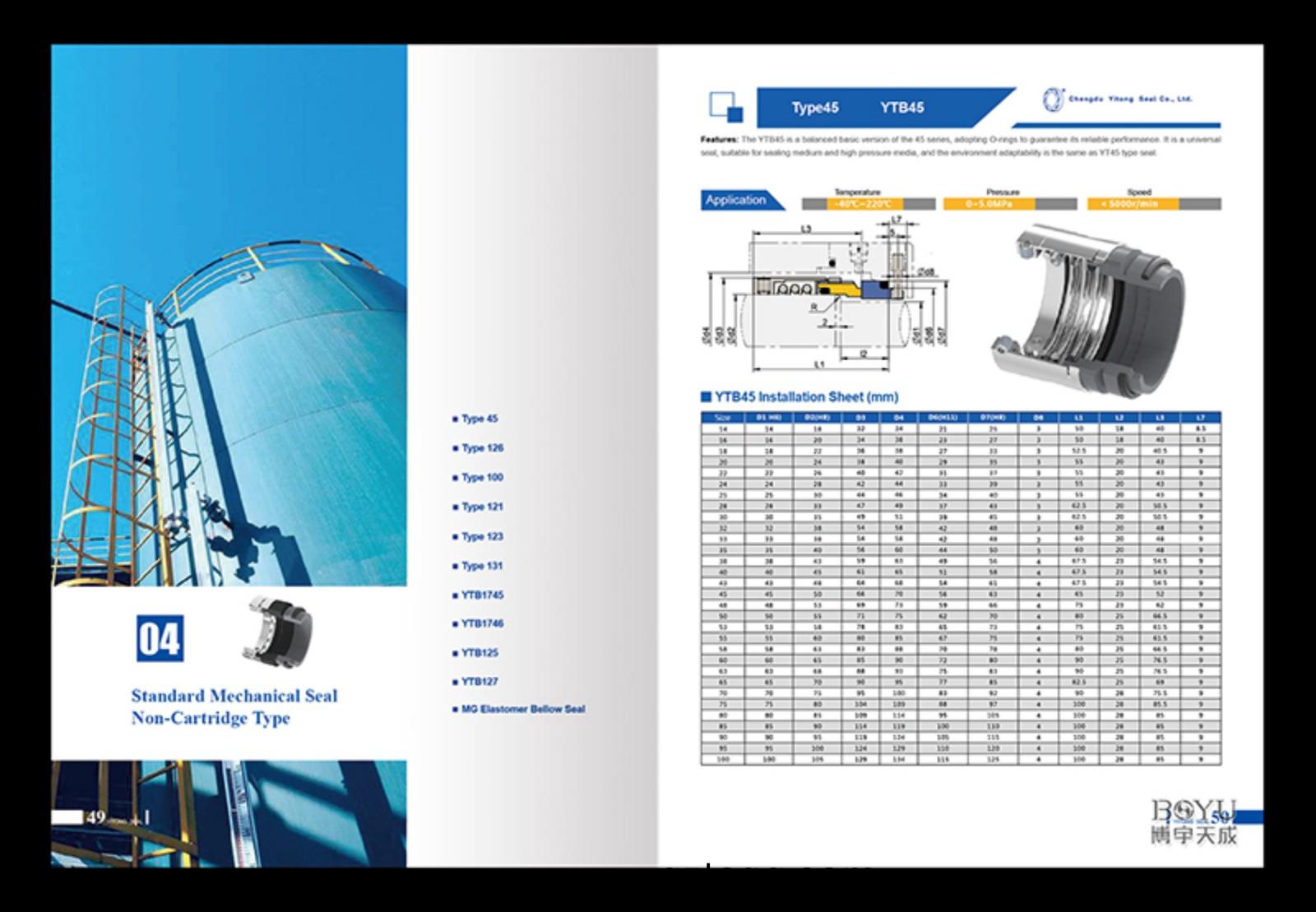The height and width of the screenshot is (912, 1316).
Task: Open the Type 45 entry
Action: coord(479,419)
